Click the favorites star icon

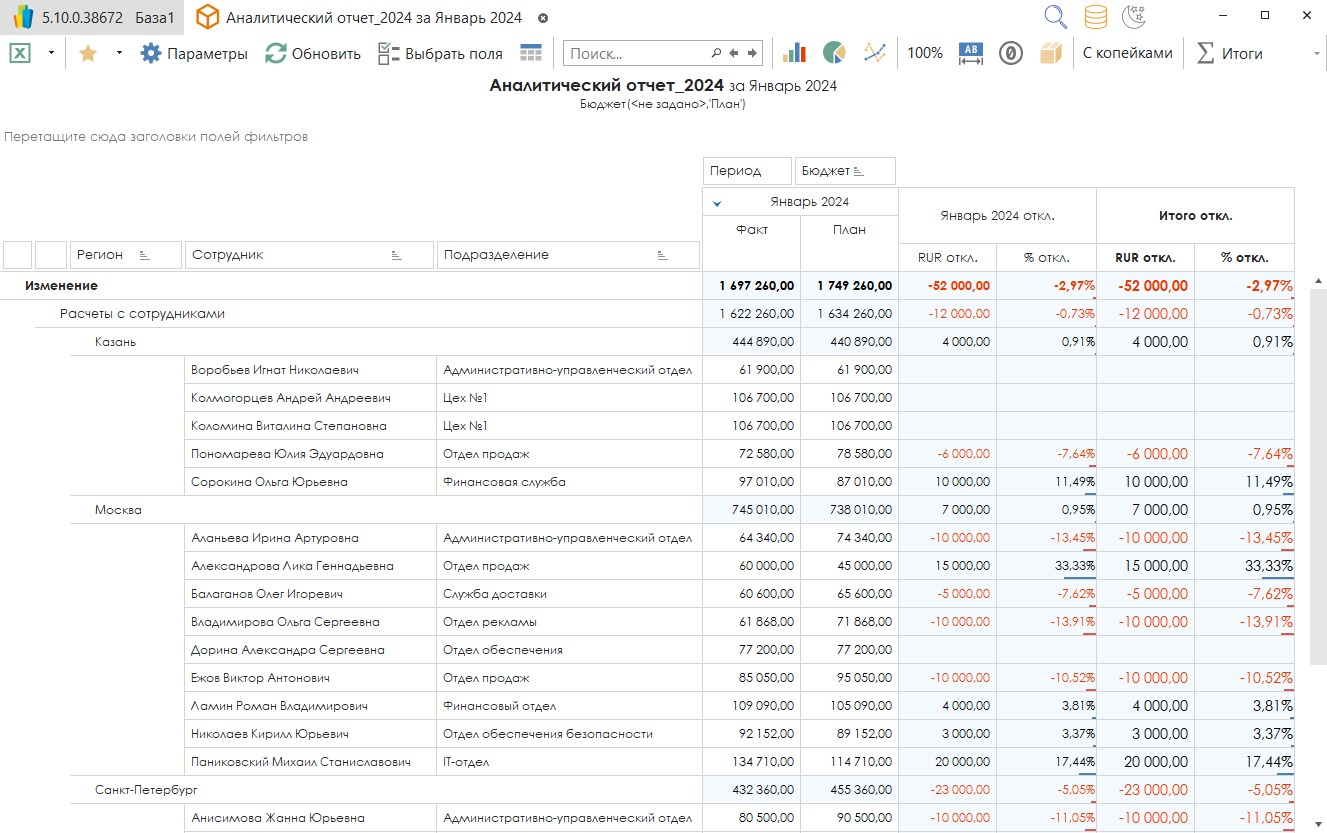click(x=88, y=54)
